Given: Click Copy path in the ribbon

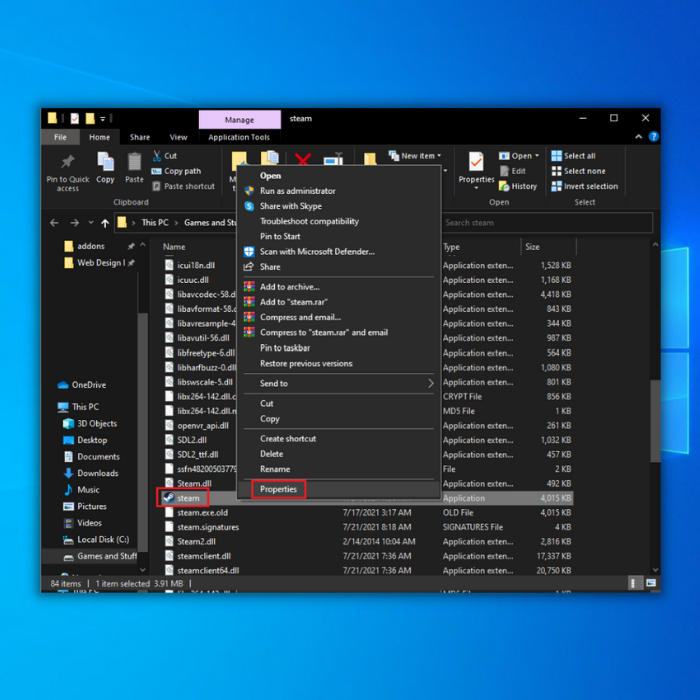Looking at the screenshot, I should coord(176,171).
